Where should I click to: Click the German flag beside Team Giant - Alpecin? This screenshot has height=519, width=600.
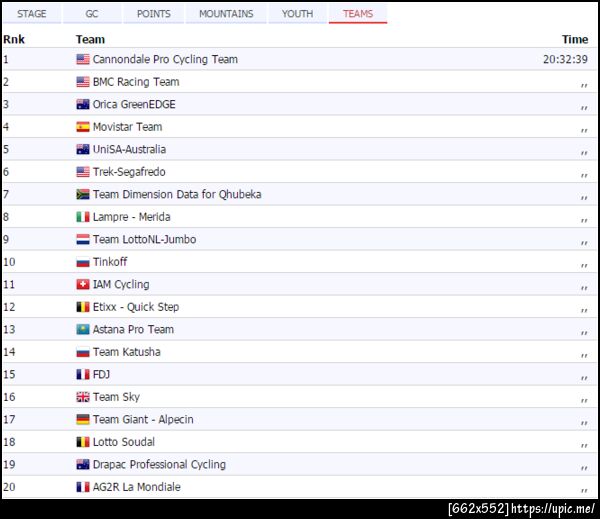(x=83, y=419)
